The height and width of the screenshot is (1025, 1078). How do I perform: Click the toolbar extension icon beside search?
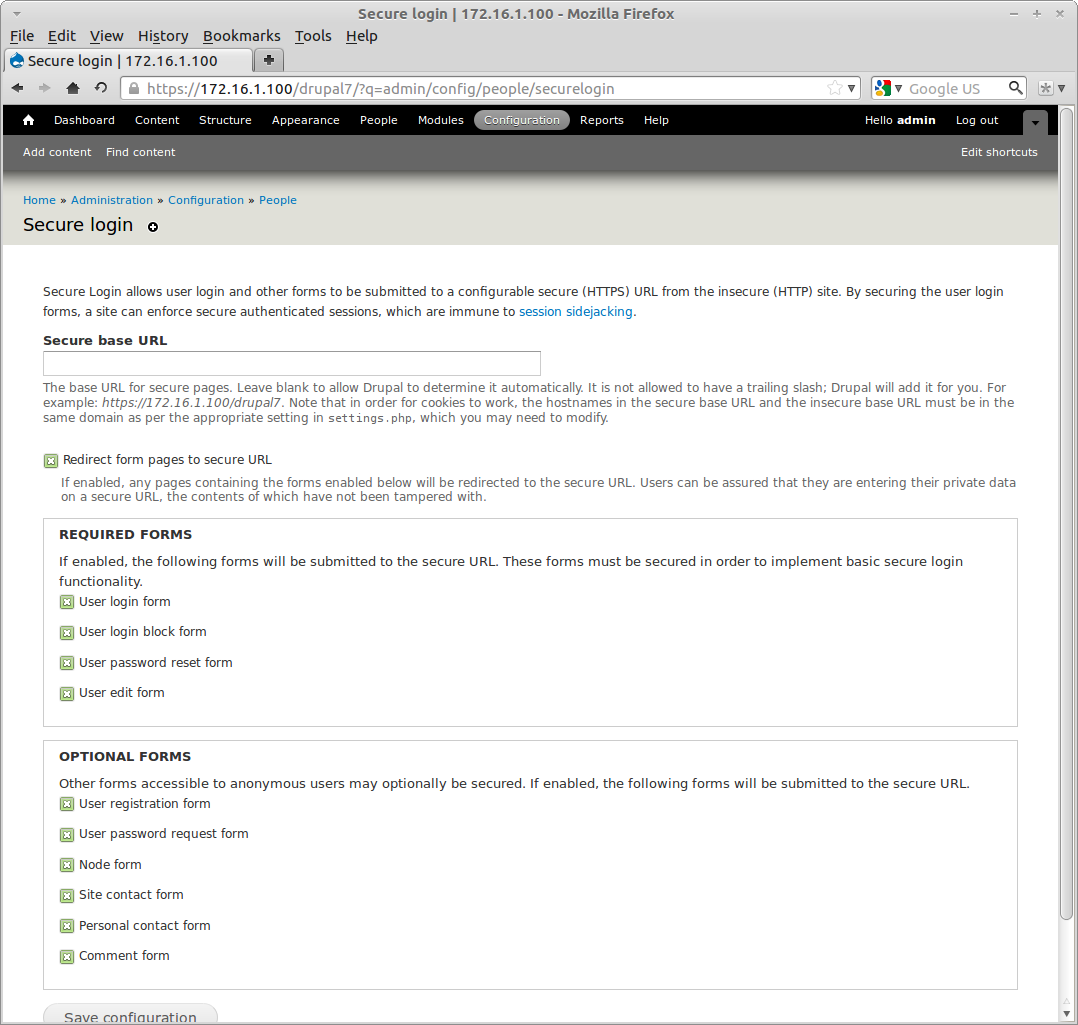(1046, 88)
